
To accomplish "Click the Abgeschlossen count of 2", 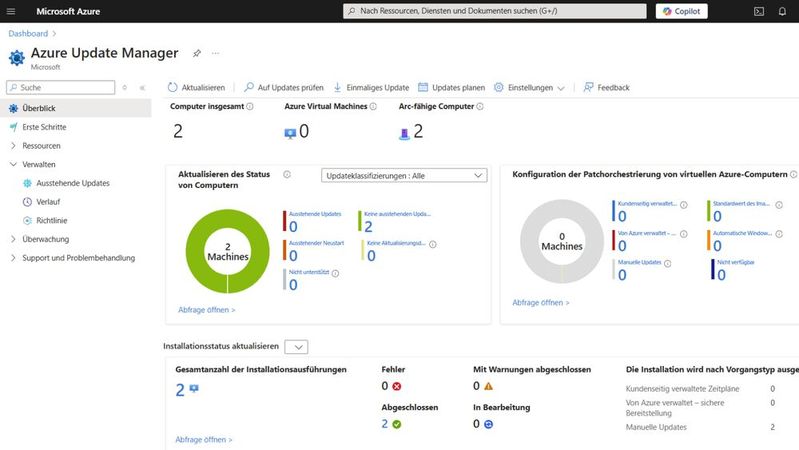I will pyautogui.click(x=385, y=424).
